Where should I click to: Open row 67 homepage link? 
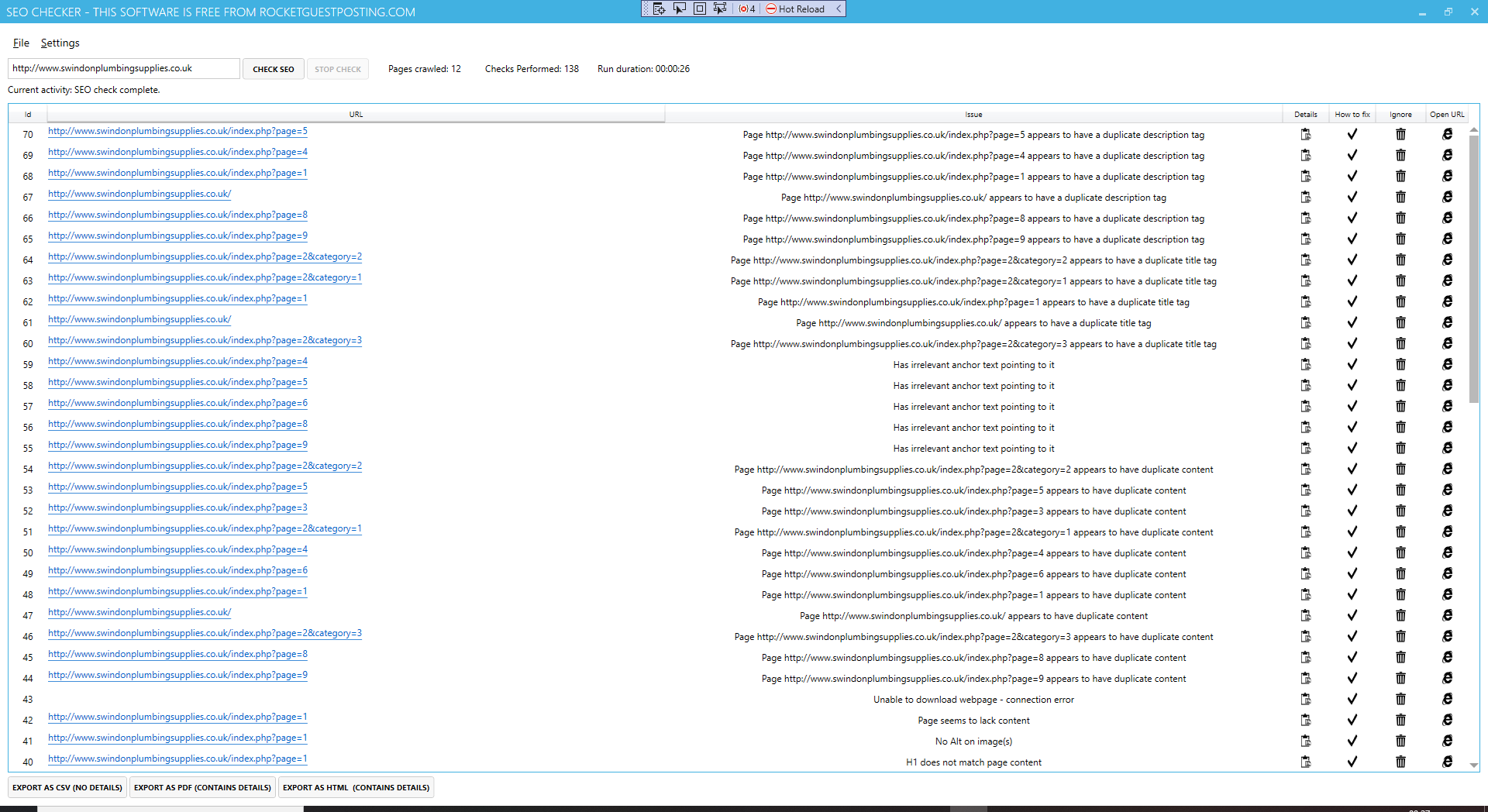[139, 194]
